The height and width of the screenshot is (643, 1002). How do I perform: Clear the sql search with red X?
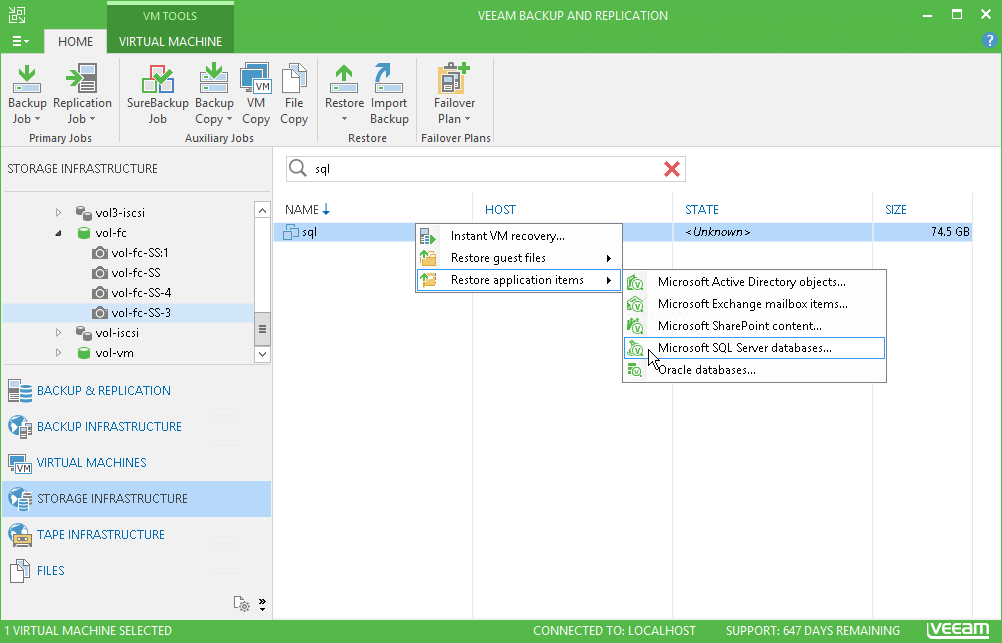pos(672,169)
